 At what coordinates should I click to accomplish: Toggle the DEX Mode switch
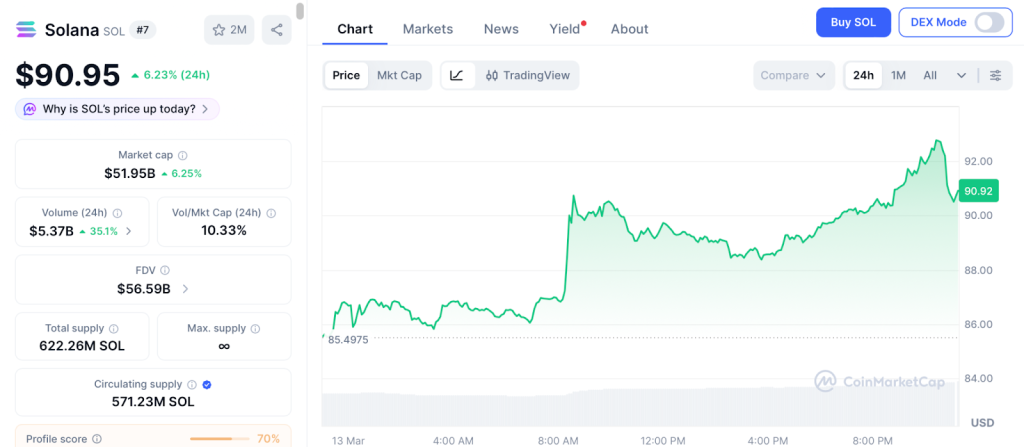point(988,22)
